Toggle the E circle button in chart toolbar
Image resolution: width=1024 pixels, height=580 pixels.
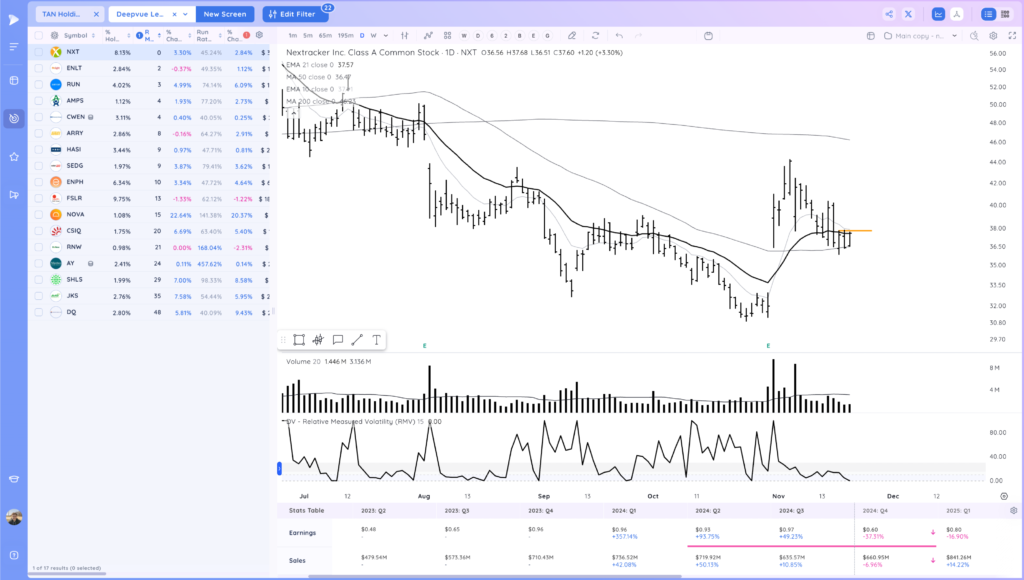(x=534, y=36)
